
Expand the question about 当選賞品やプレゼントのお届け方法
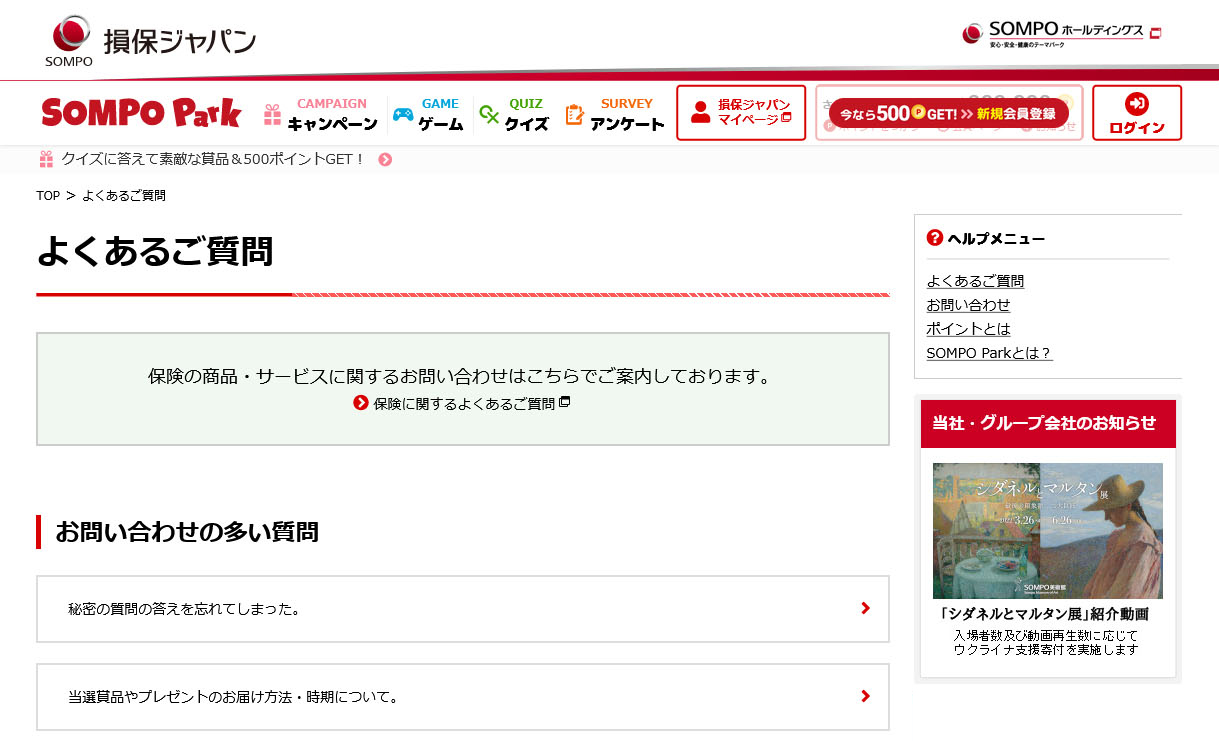click(x=462, y=697)
